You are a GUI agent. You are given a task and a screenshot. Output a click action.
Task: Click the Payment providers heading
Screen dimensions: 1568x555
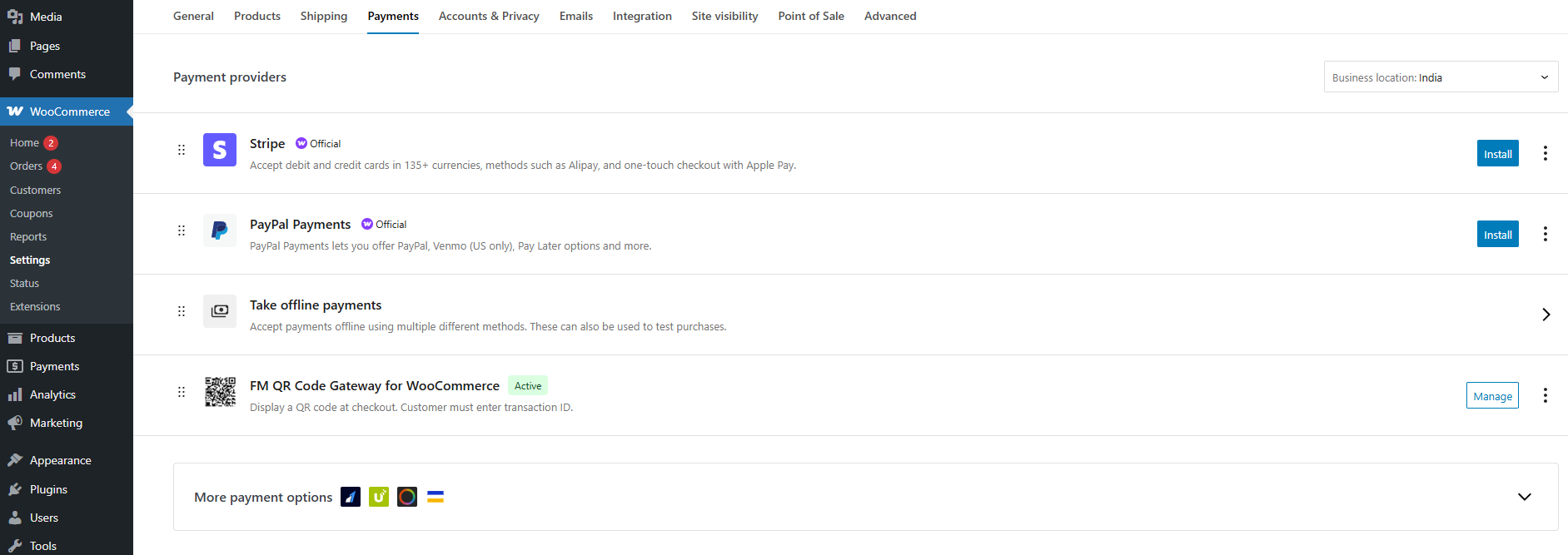230,77
